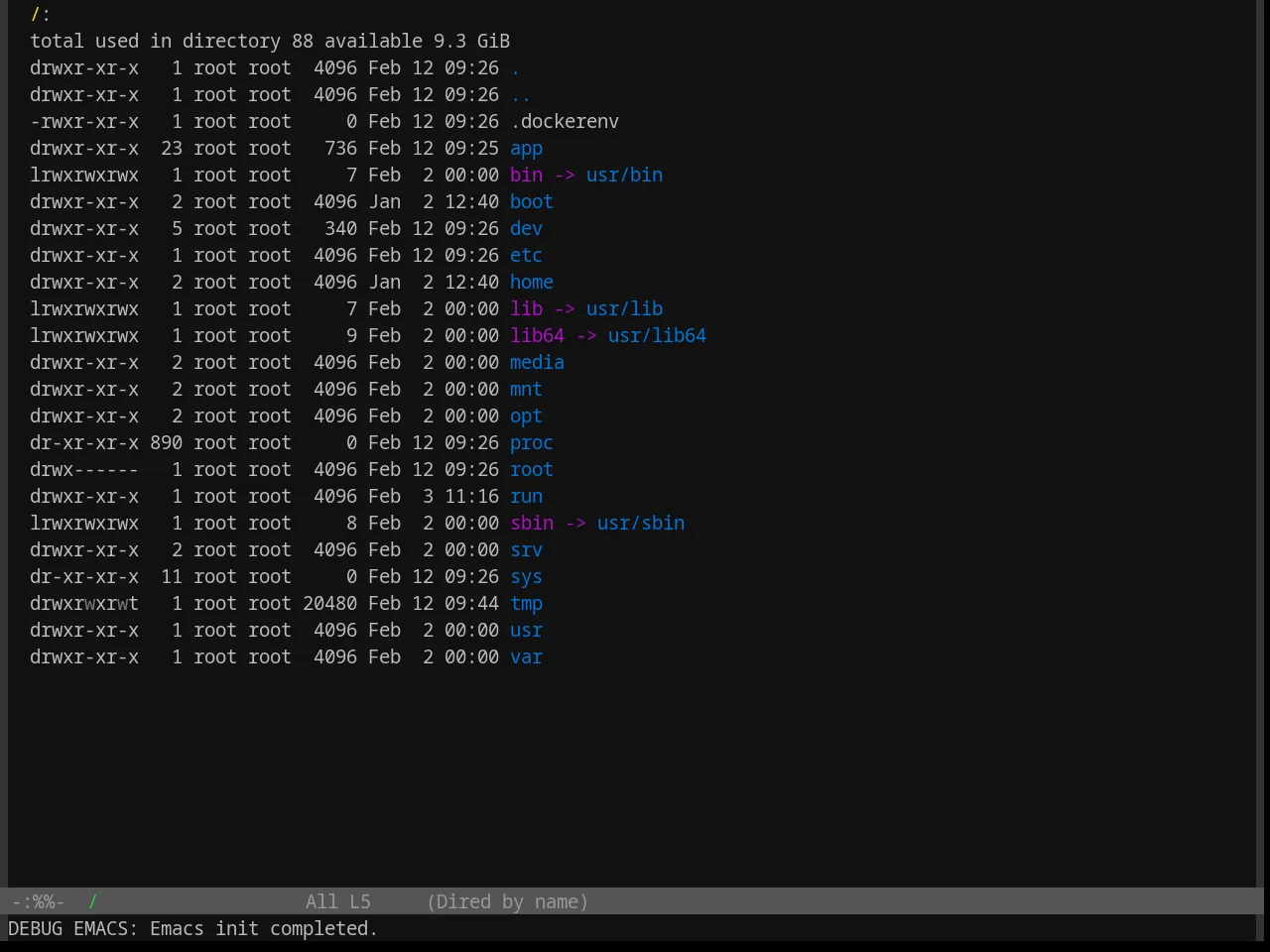Click the lib symlink name

point(526,309)
